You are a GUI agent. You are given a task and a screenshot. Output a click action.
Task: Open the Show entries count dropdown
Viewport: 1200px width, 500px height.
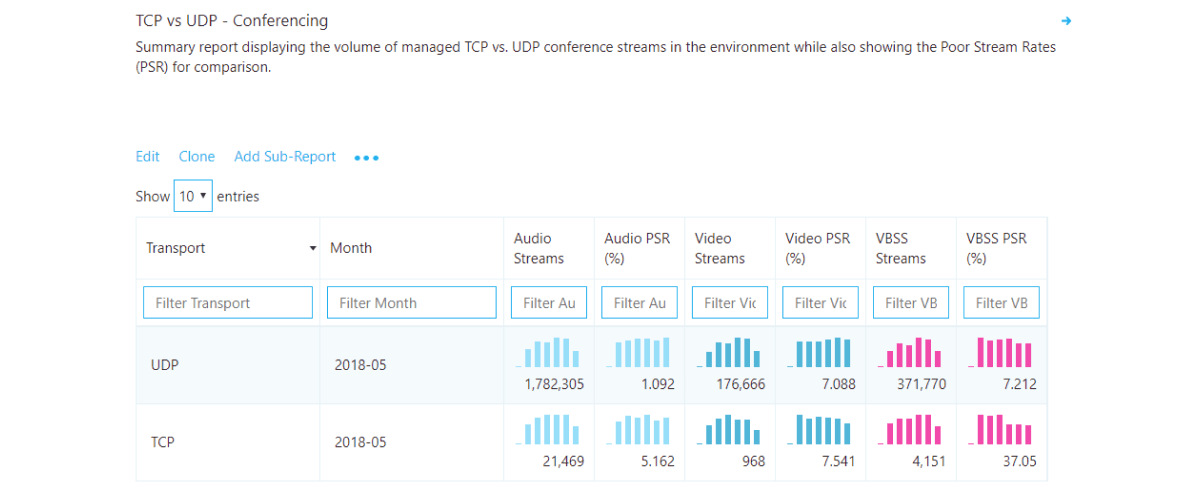193,196
